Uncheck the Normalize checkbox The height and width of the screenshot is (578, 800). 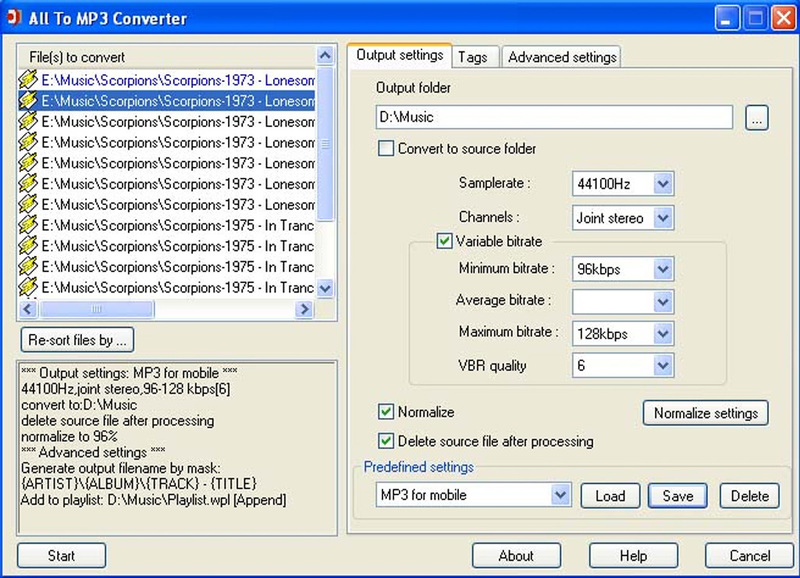[x=386, y=412]
